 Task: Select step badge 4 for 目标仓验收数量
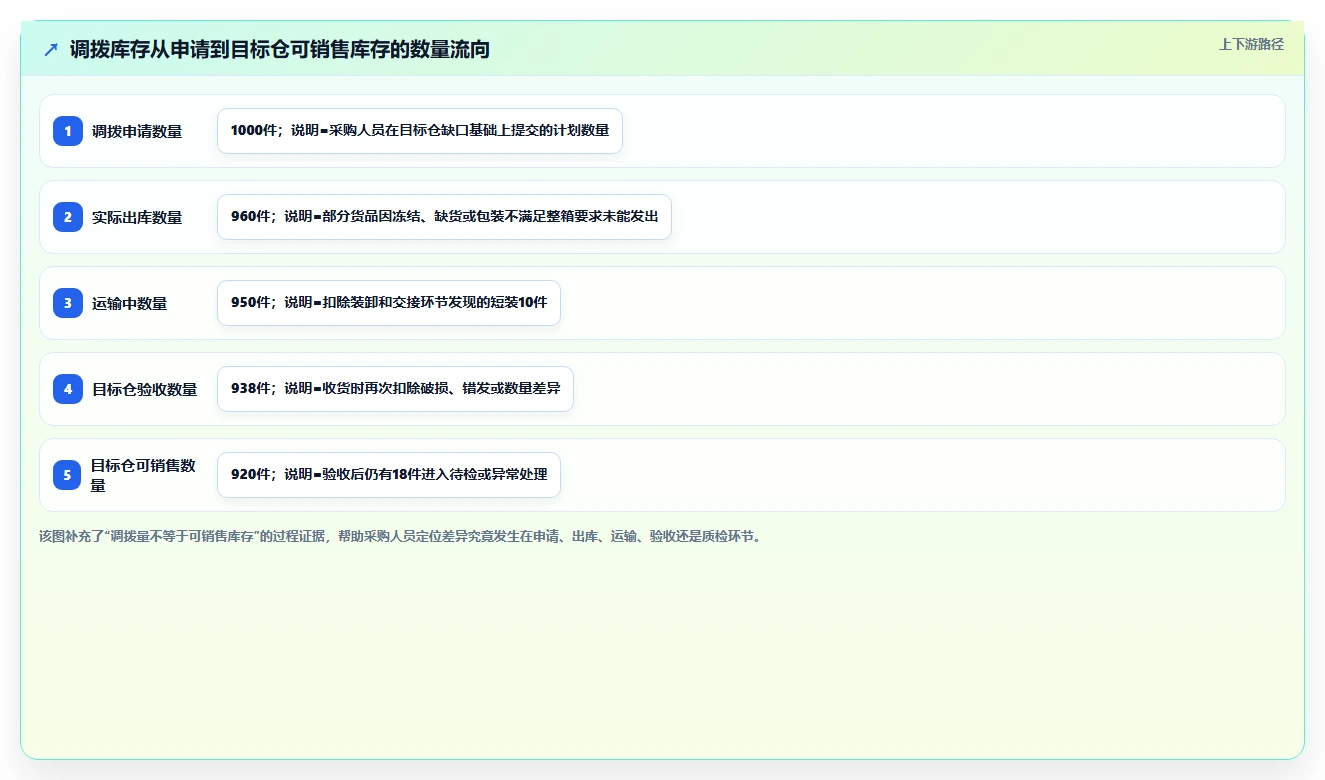click(68, 389)
